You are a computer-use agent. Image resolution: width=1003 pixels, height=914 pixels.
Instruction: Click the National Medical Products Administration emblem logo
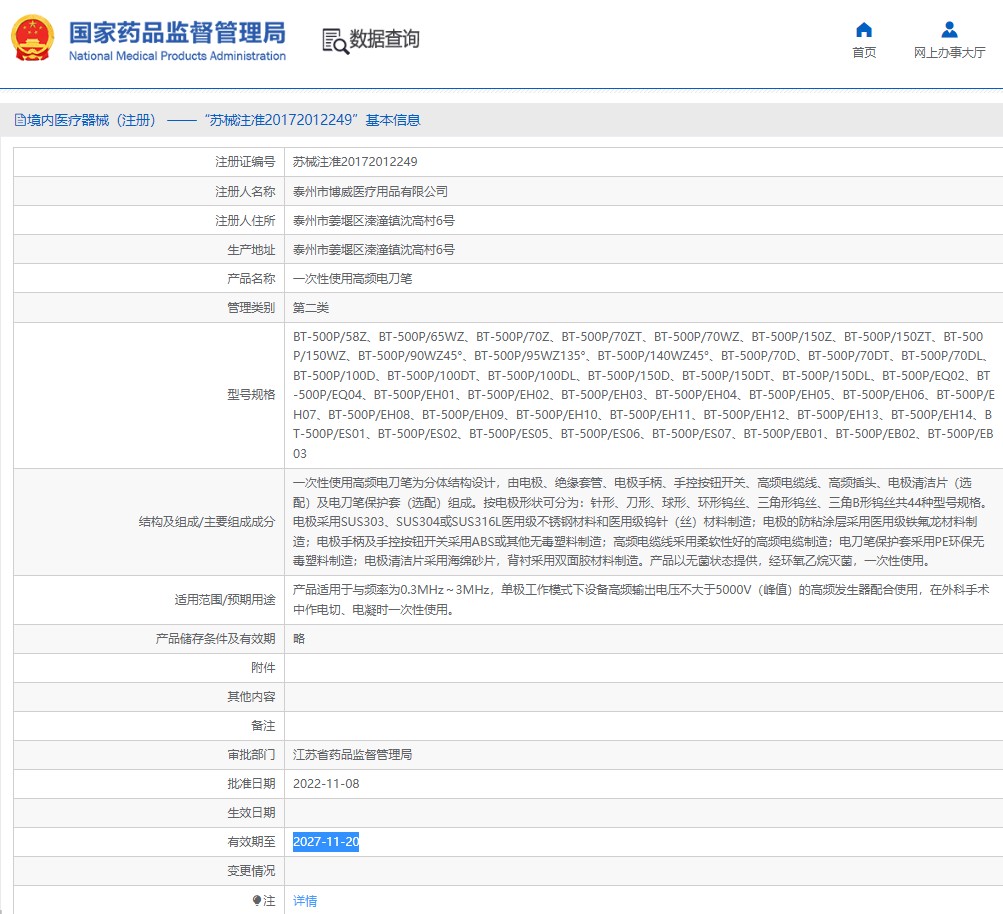34,39
